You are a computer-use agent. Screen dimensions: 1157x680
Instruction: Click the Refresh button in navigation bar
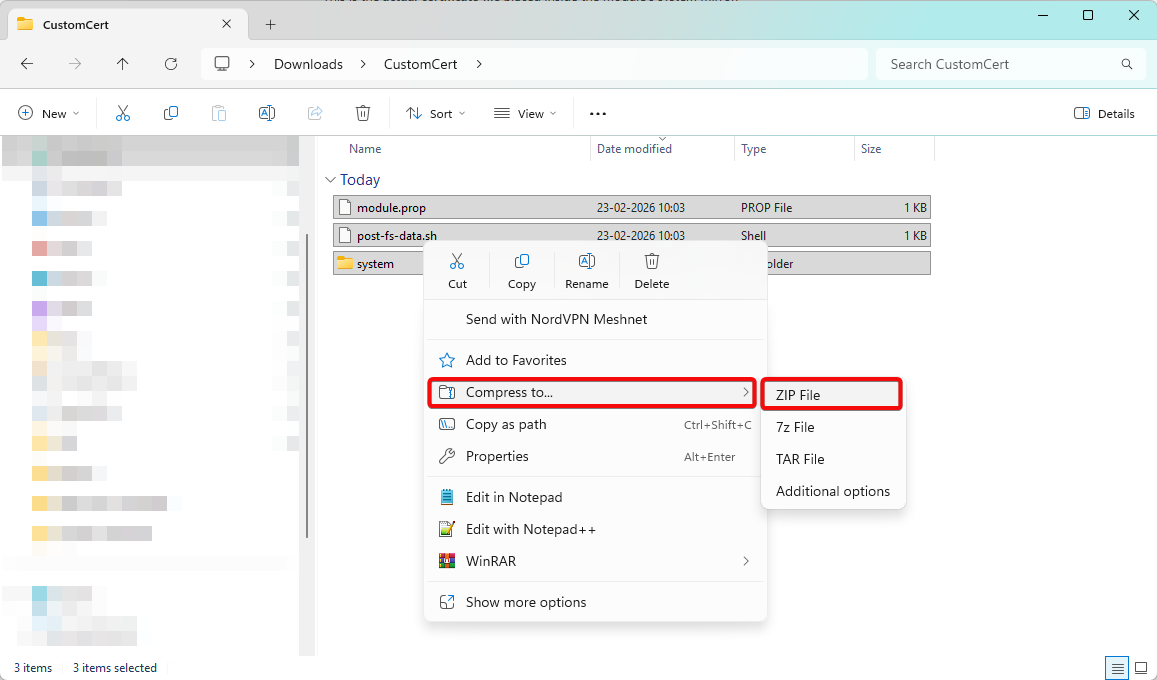171,64
